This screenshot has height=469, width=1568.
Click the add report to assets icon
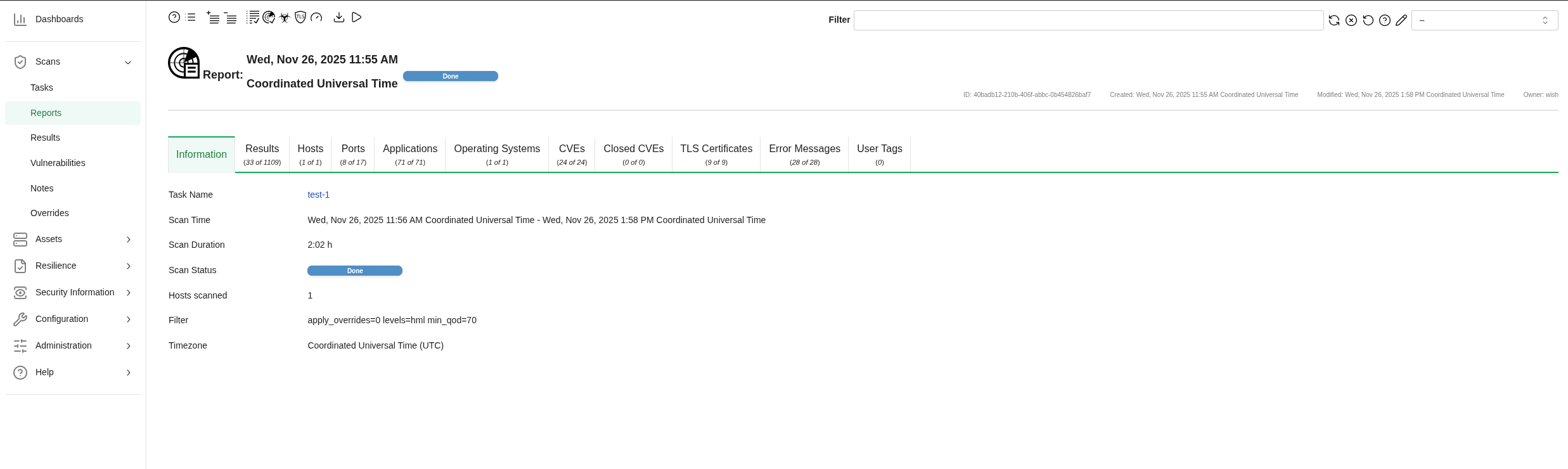[x=213, y=18]
